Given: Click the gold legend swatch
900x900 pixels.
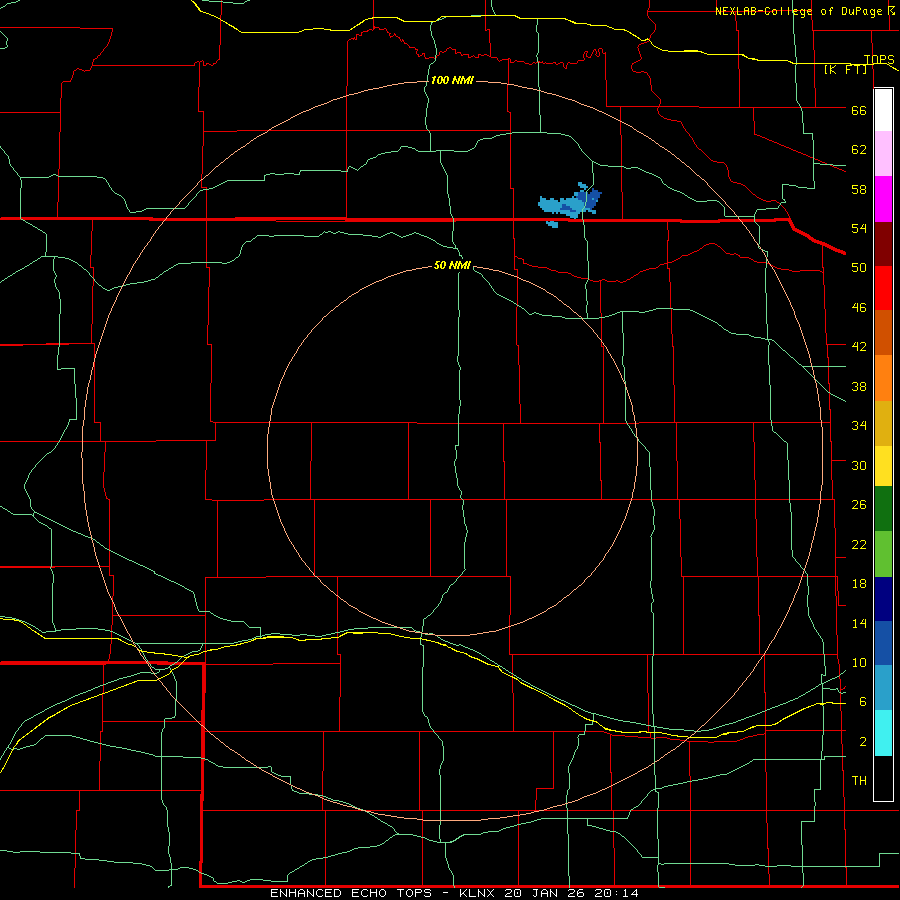Looking at the screenshot, I should pos(883,423).
